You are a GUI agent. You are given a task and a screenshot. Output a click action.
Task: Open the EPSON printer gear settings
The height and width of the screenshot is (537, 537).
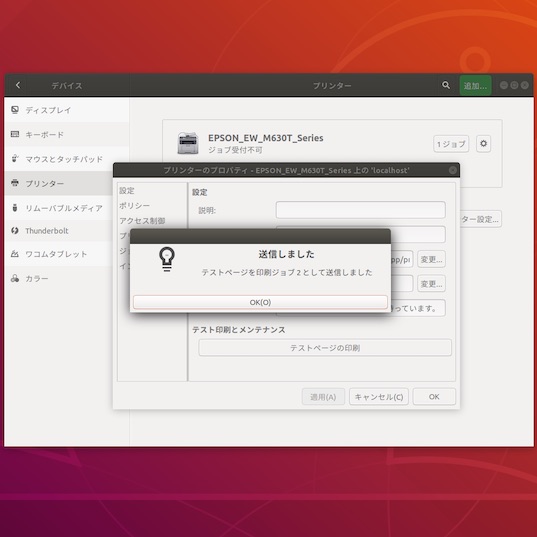(483, 143)
